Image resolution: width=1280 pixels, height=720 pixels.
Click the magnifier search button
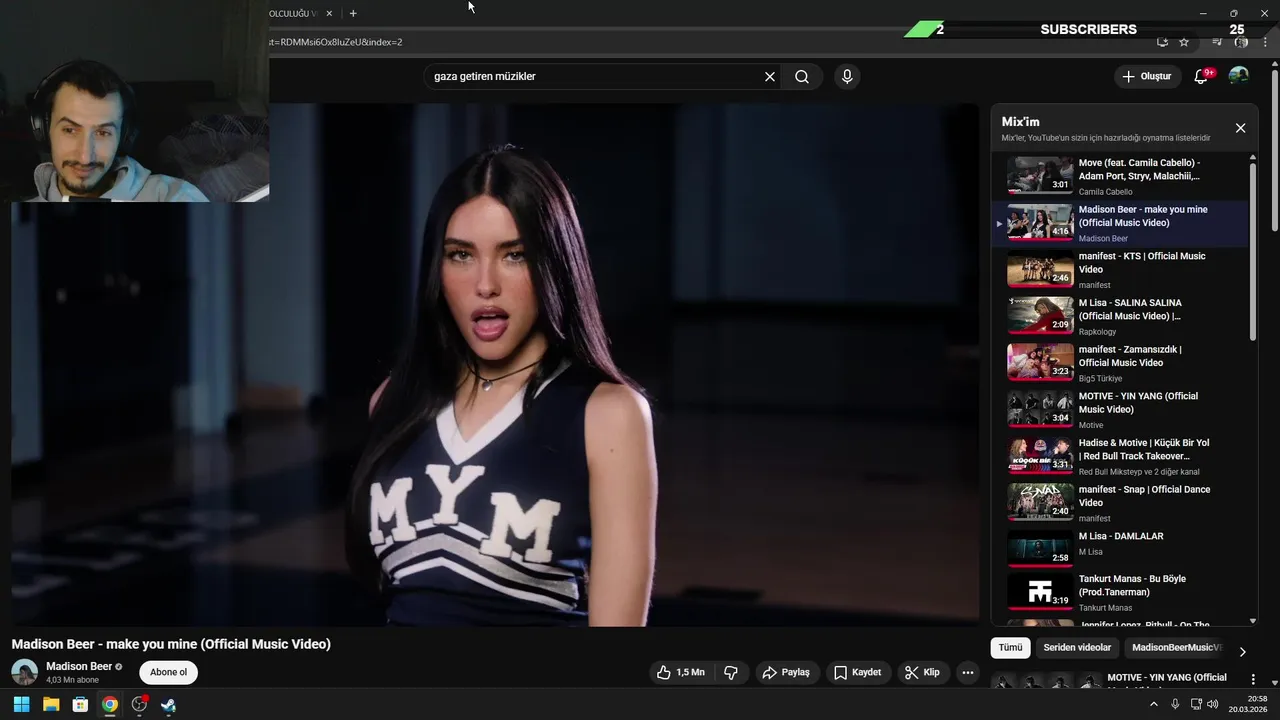802,77
